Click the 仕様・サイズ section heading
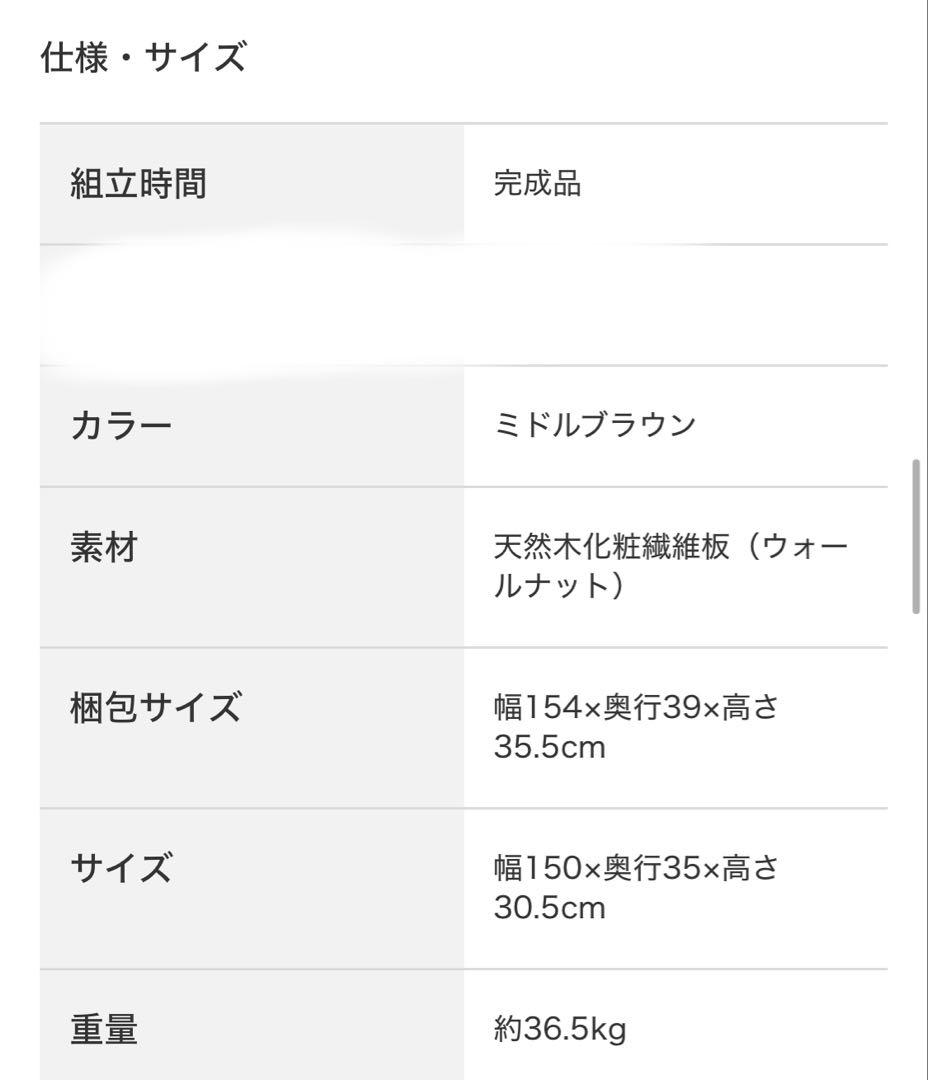The width and height of the screenshot is (928, 1080). 143,58
